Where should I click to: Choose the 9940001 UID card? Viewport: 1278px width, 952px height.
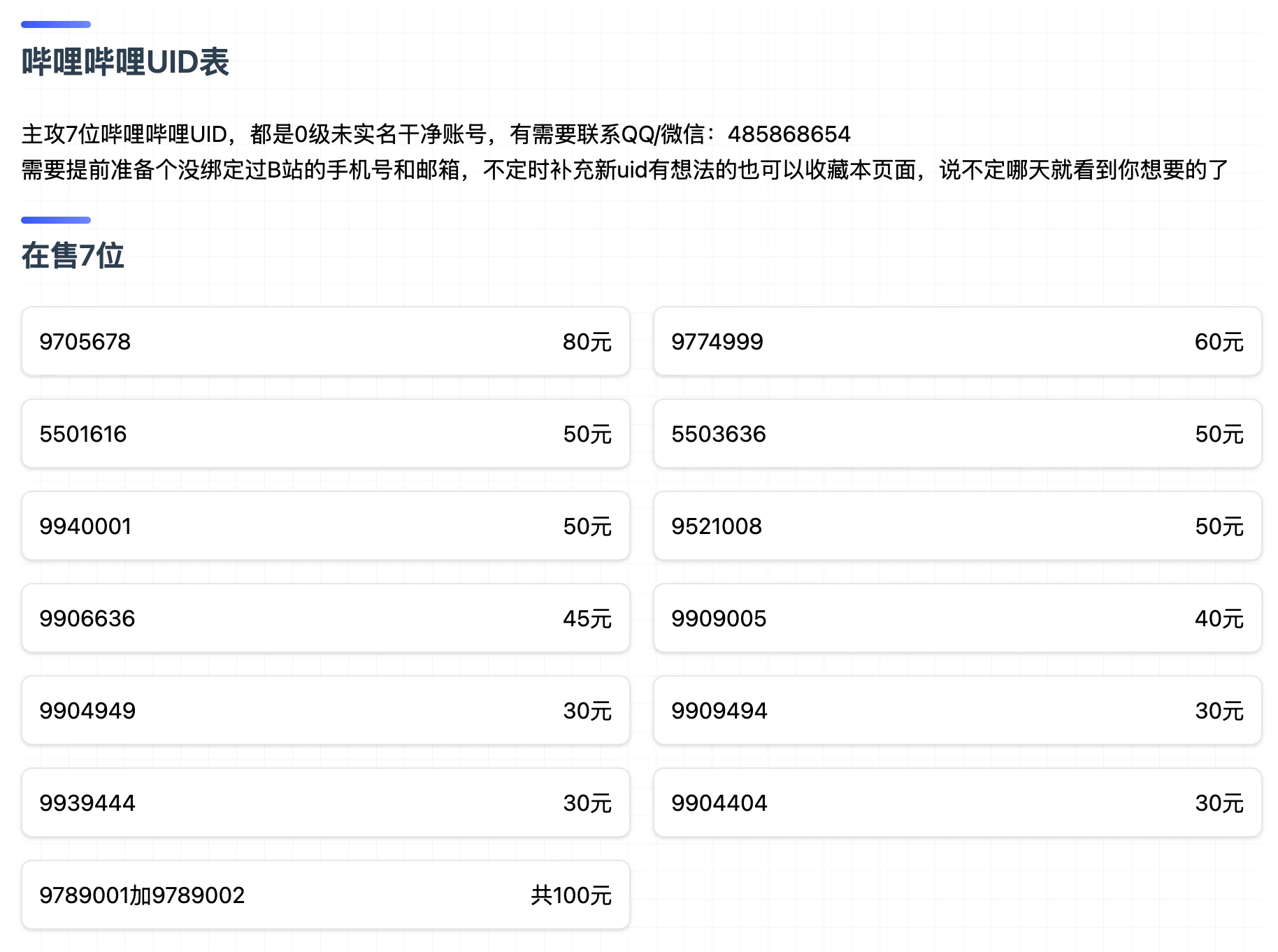pos(325,526)
